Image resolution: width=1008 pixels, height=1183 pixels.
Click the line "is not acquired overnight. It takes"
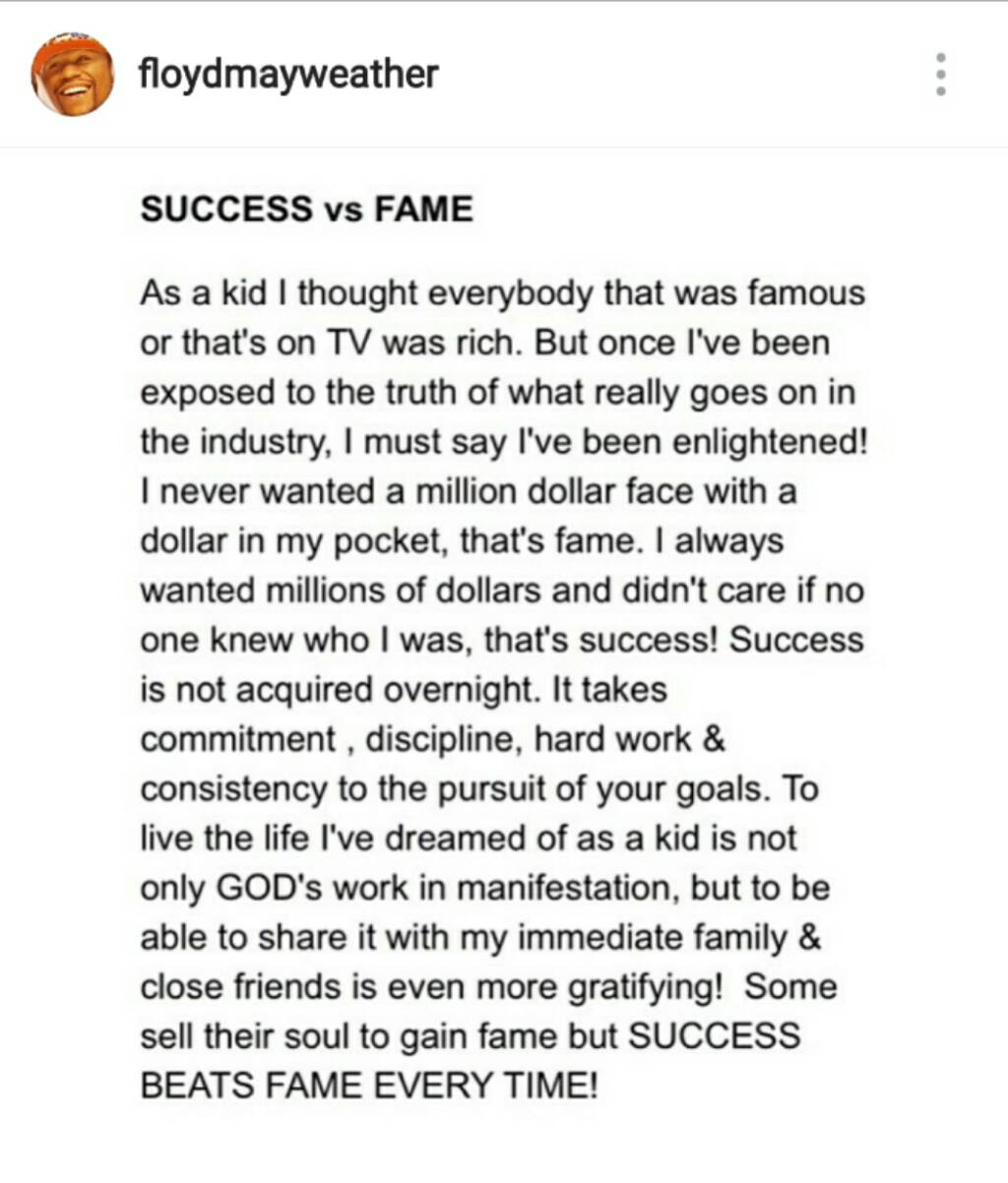[404, 689]
